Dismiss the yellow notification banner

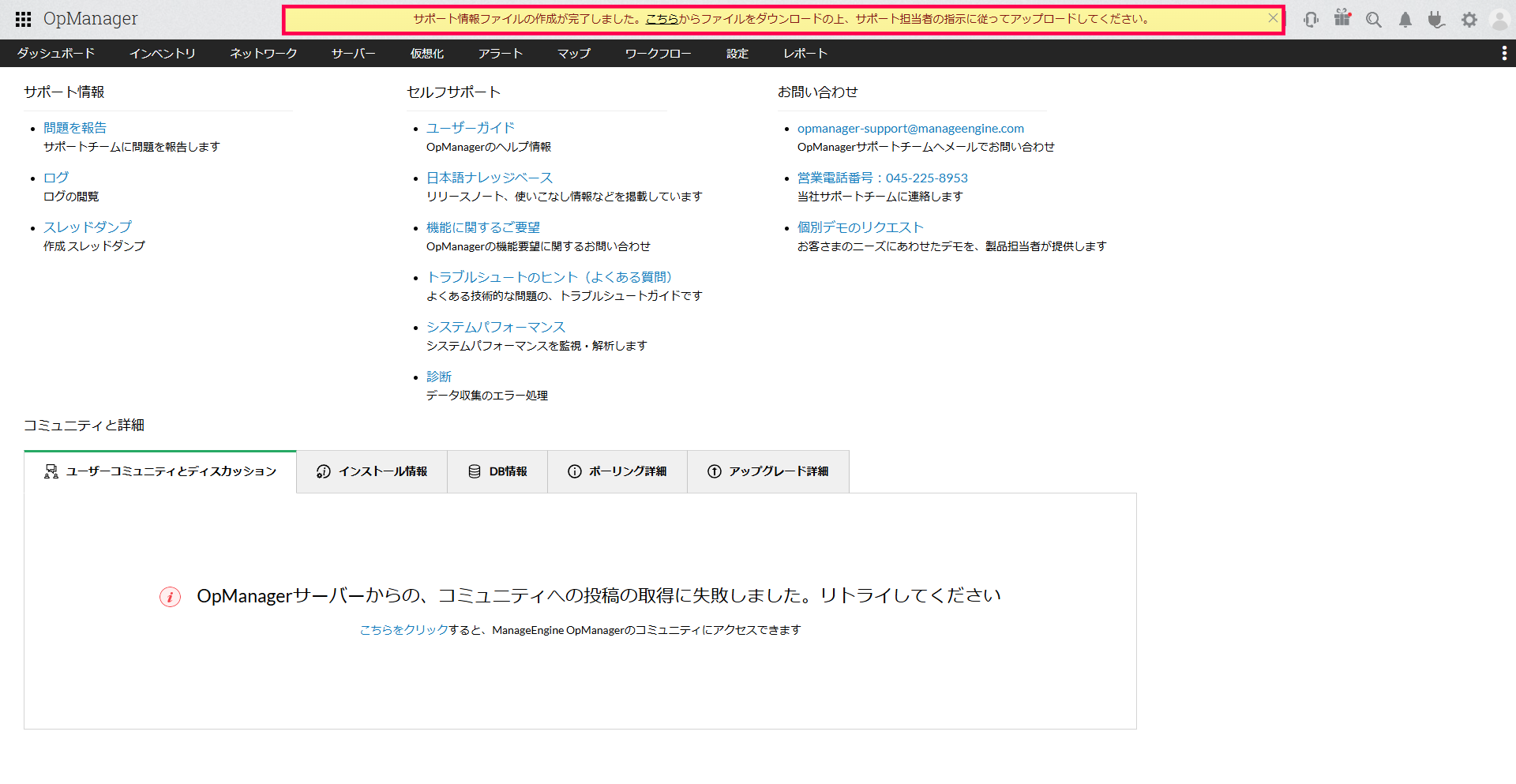click(x=1273, y=17)
